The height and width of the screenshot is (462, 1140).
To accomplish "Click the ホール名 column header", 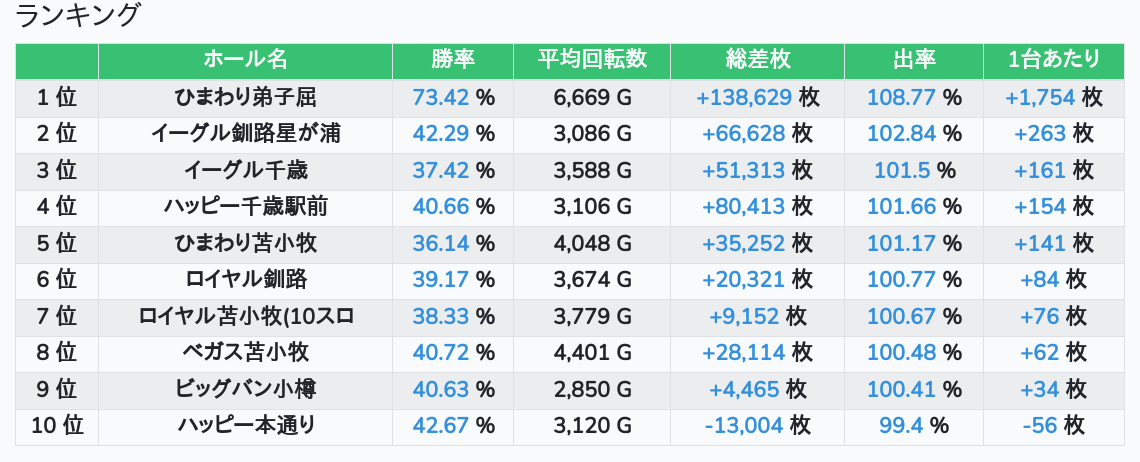I will pyautogui.click(x=245, y=60).
